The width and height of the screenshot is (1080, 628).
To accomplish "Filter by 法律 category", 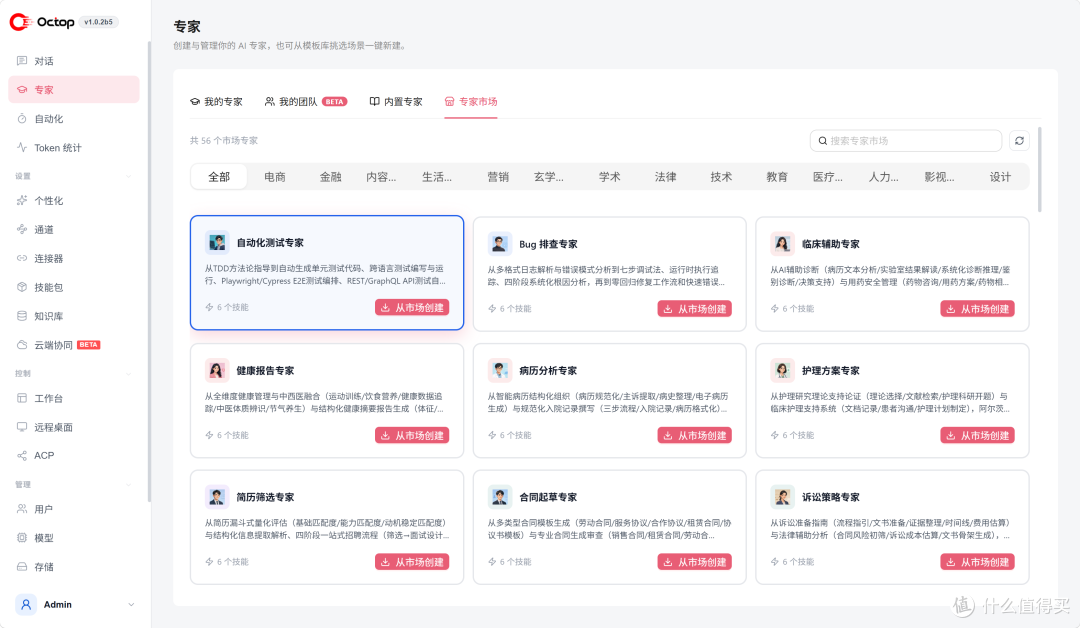I will (665, 177).
